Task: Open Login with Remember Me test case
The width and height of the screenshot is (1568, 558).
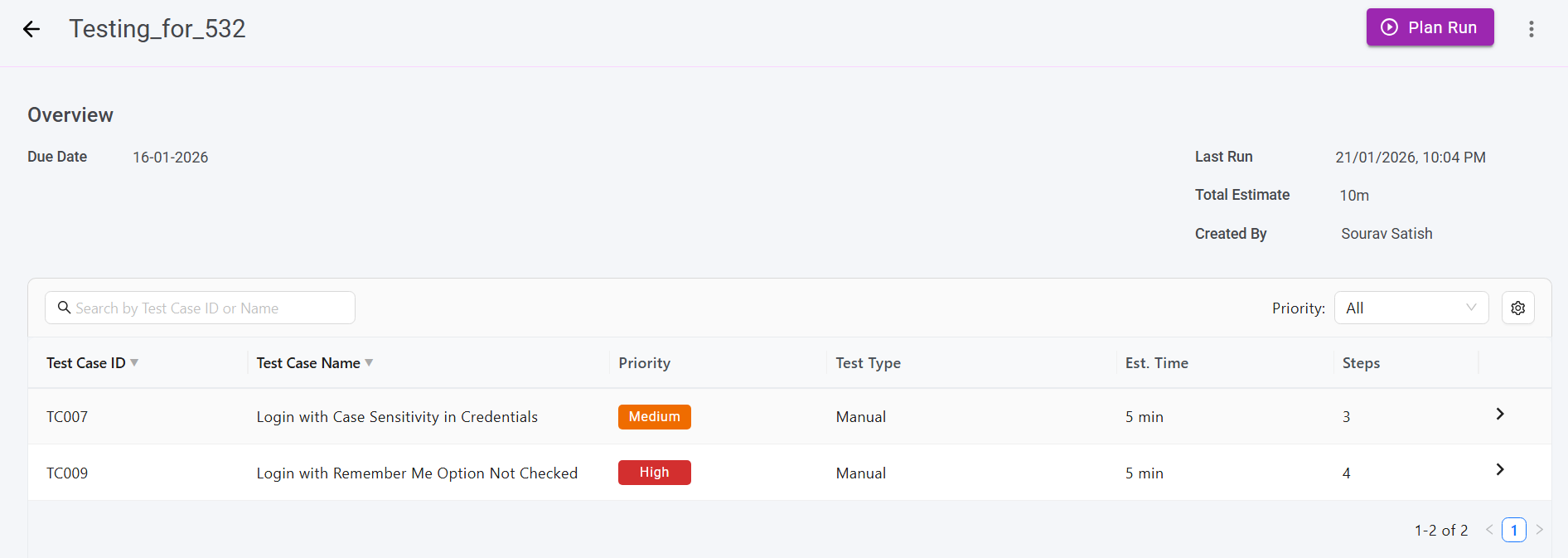Action: pyautogui.click(x=417, y=473)
